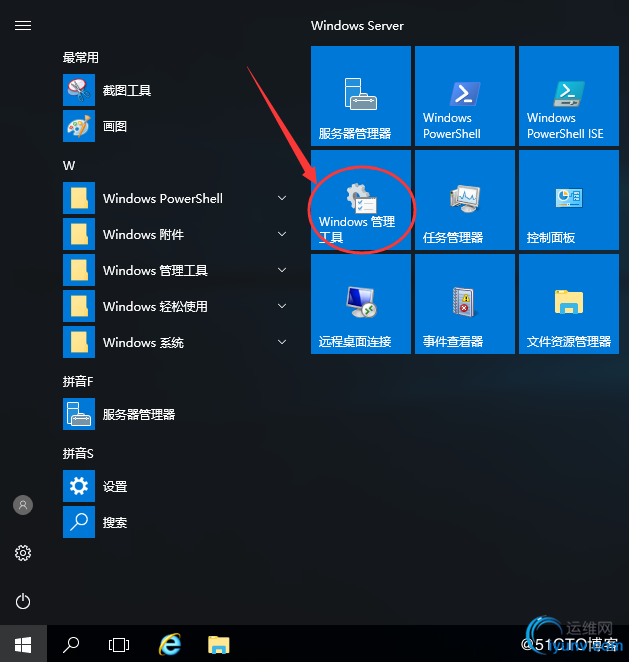Click the 最常用 section header
629x662 pixels.
point(81,57)
